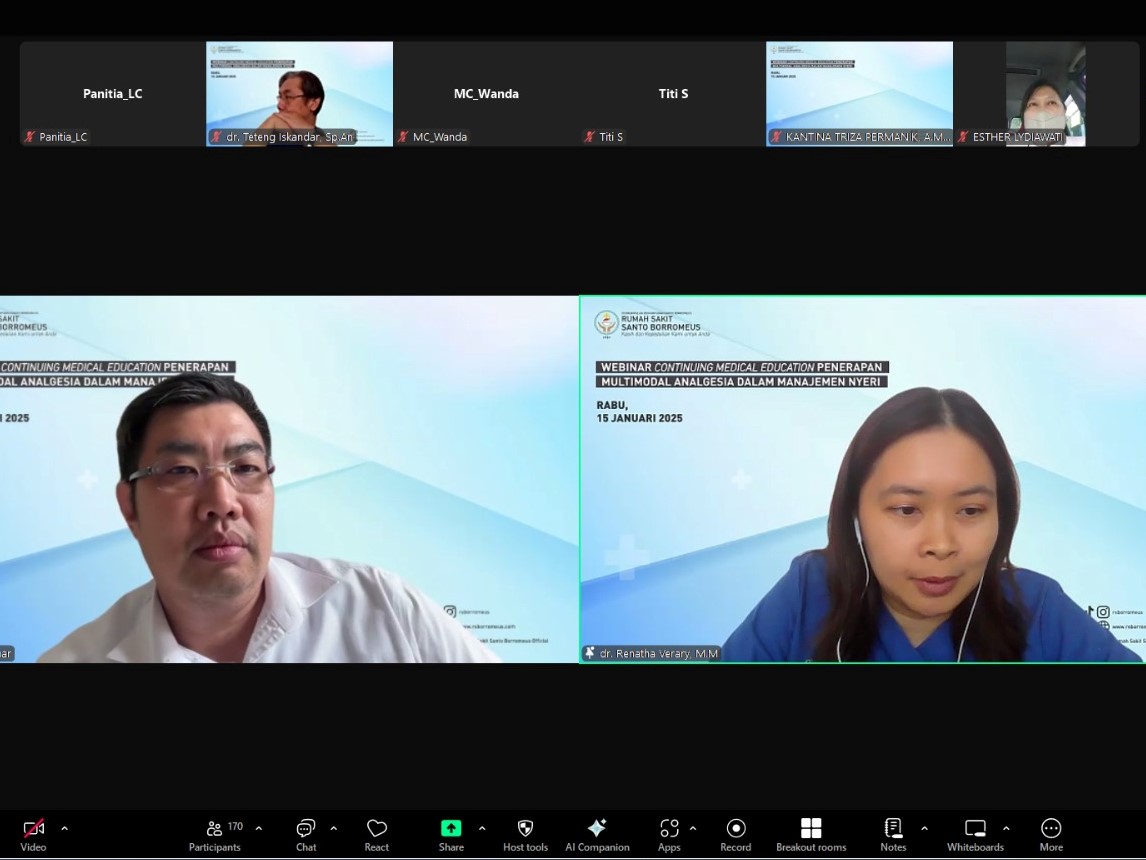The height and width of the screenshot is (860, 1146).
Task: Open Whiteboards
Action: (975, 834)
